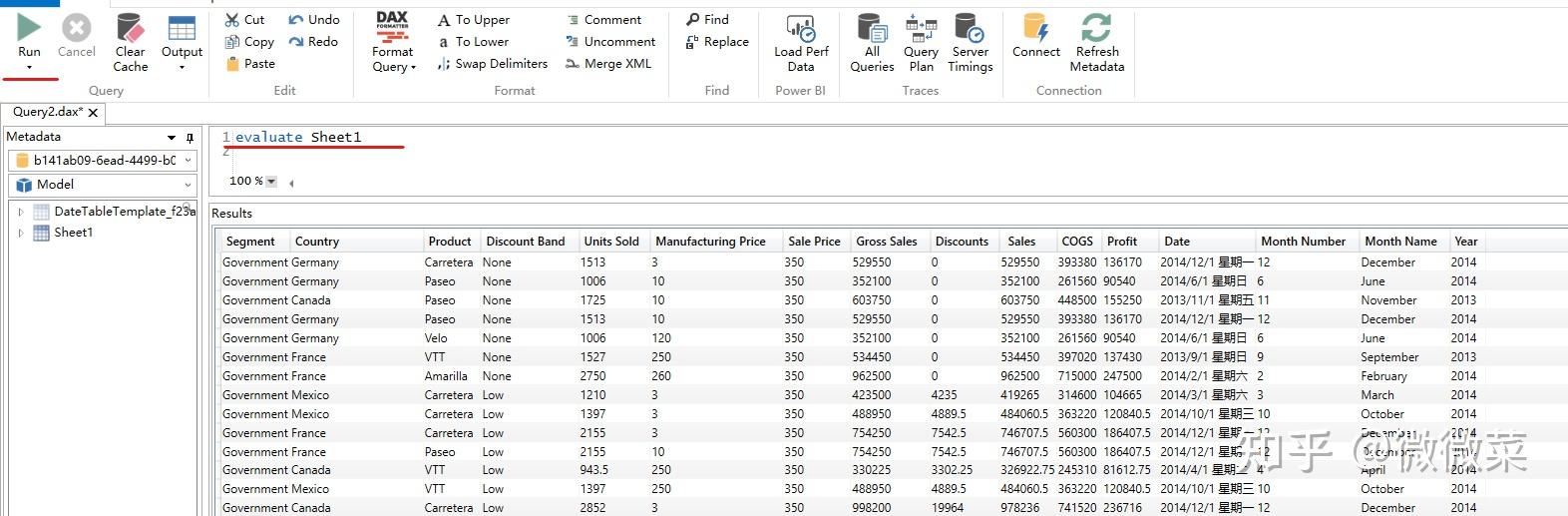Click the Connect icon

[1036, 28]
